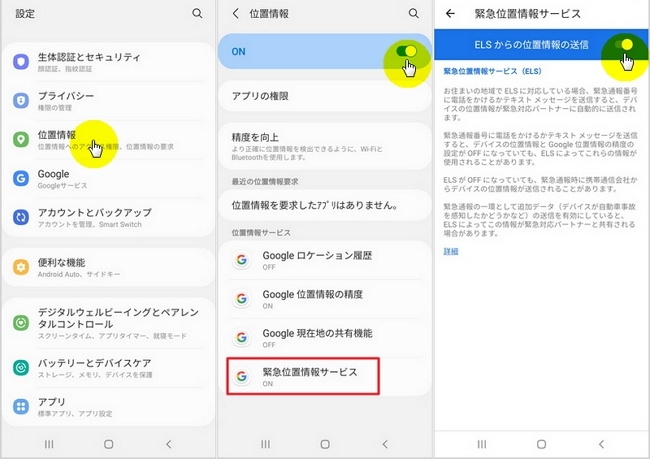This screenshot has height=459, width=650.
Task: Tap the biometrics and security shield icon
Action: coord(21,61)
